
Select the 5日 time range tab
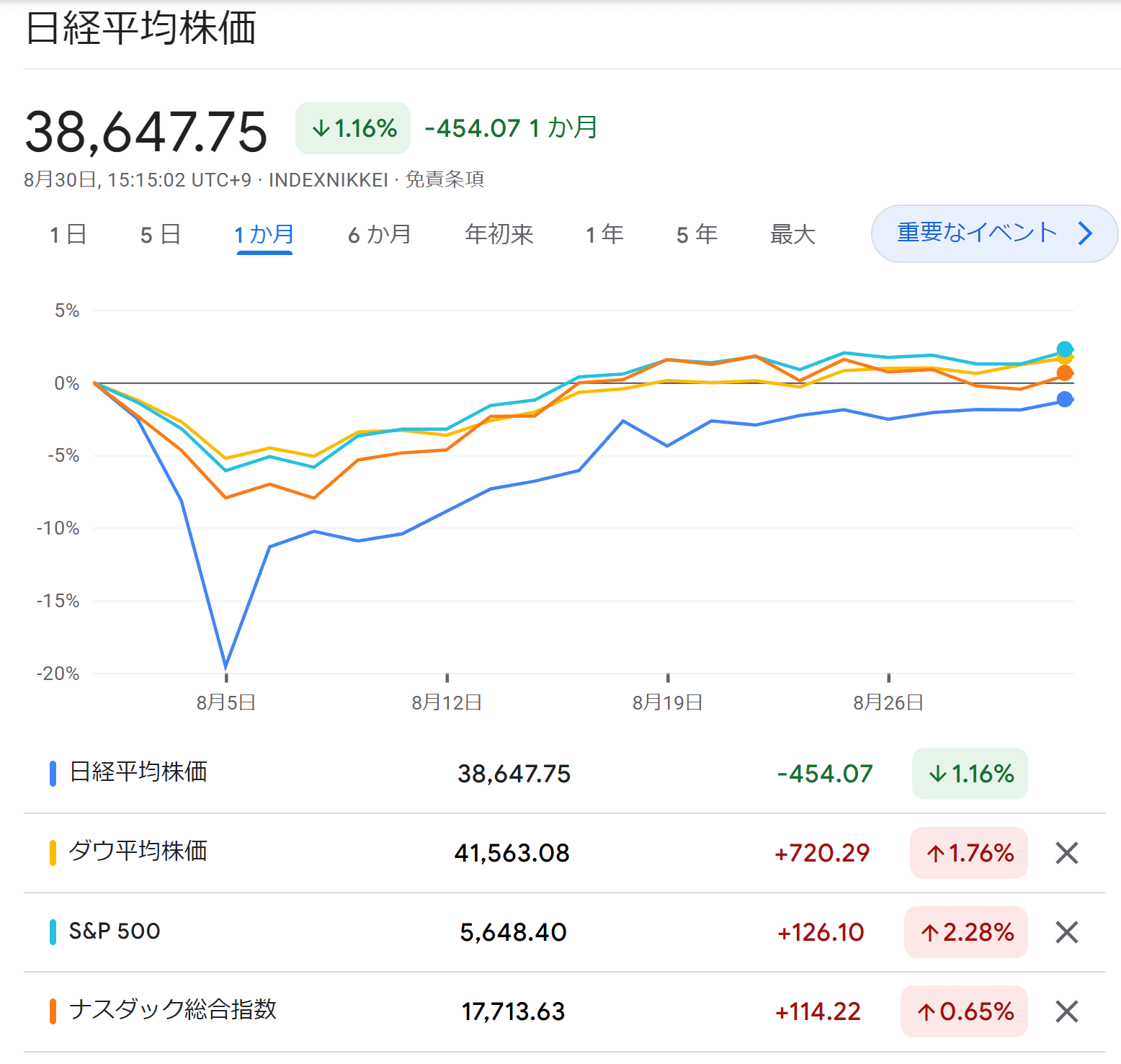pos(160,234)
